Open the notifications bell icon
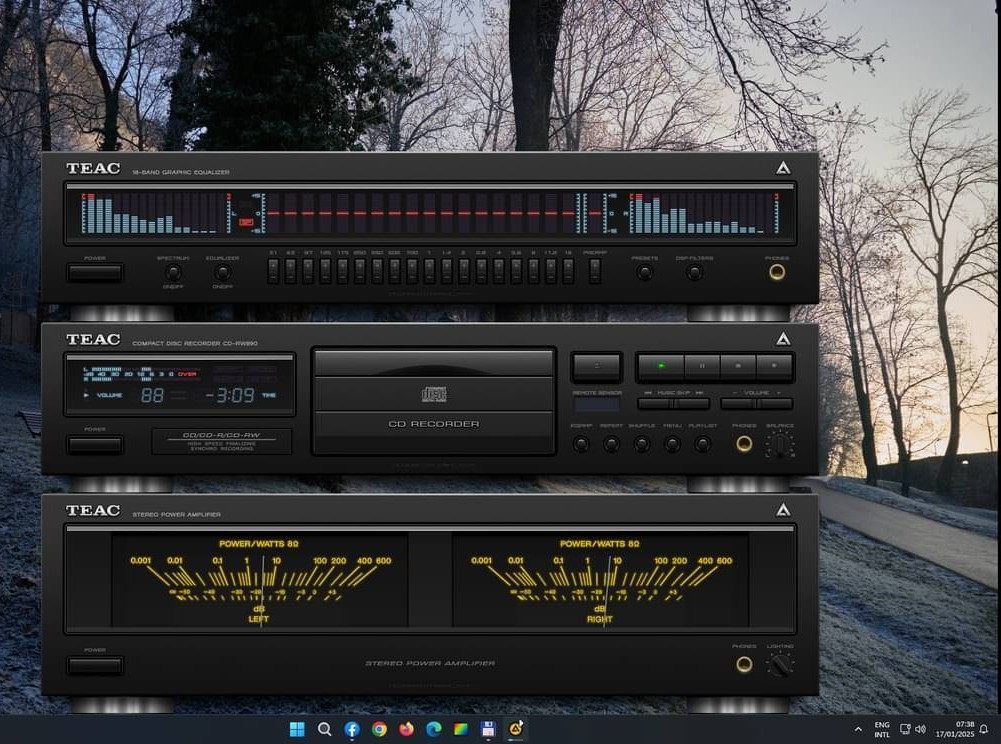1001x744 pixels. [985, 729]
